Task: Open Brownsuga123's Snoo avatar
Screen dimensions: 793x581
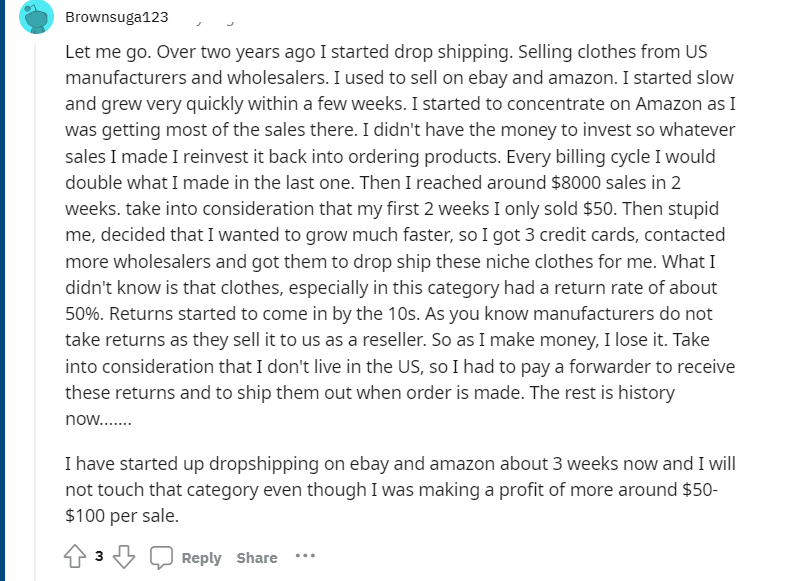Action: (36, 17)
